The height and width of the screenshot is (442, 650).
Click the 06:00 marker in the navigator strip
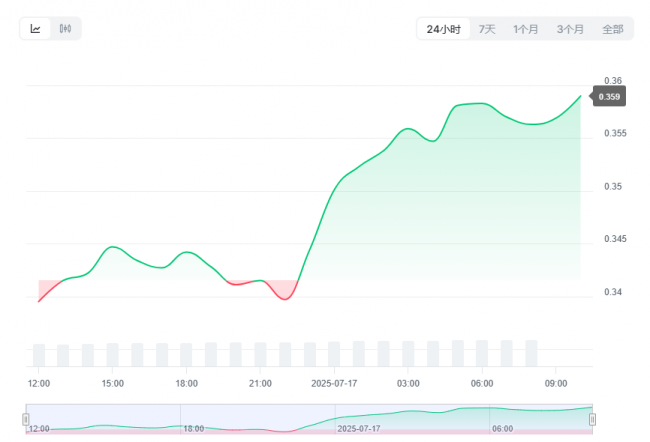pyautogui.click(x=502, y=429)
